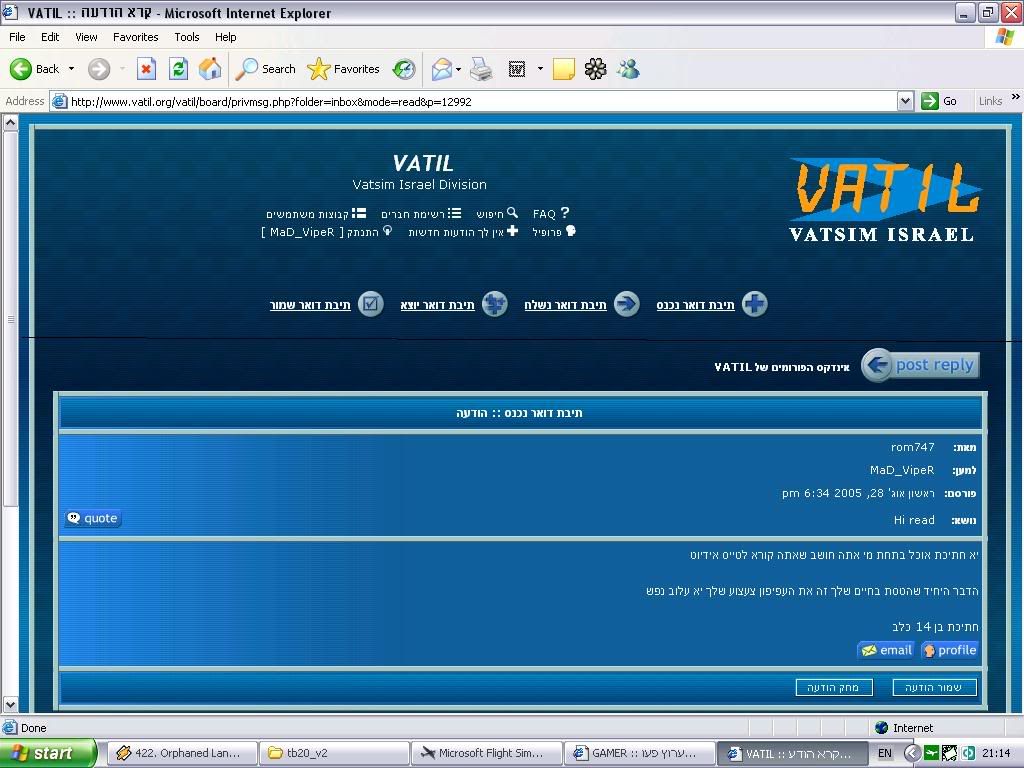Switch to the 422. Orphaned Lan... taskbar window

[181, 754]
